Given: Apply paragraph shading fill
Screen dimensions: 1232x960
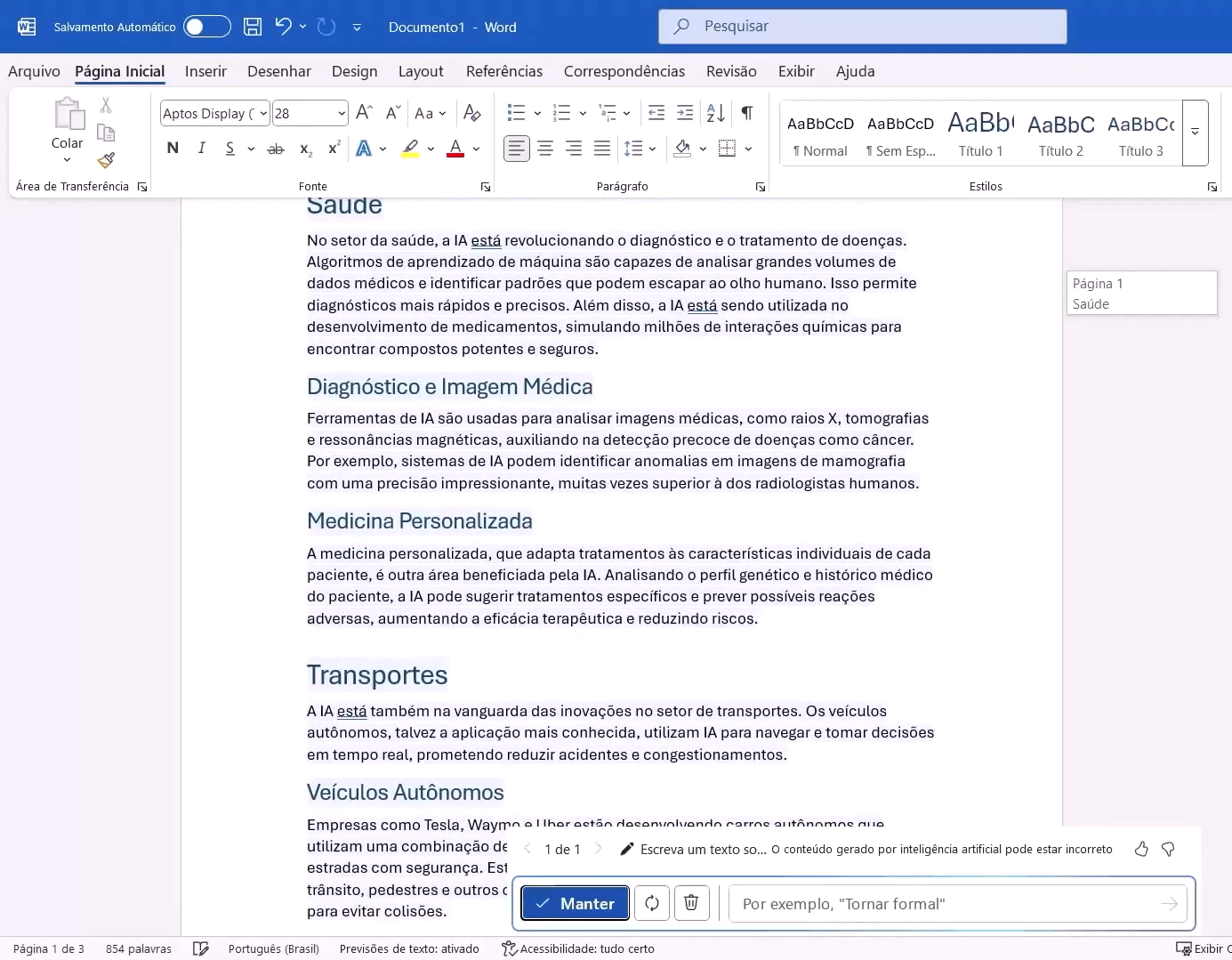Looking at the screenshot, I should tap(682, 149).
